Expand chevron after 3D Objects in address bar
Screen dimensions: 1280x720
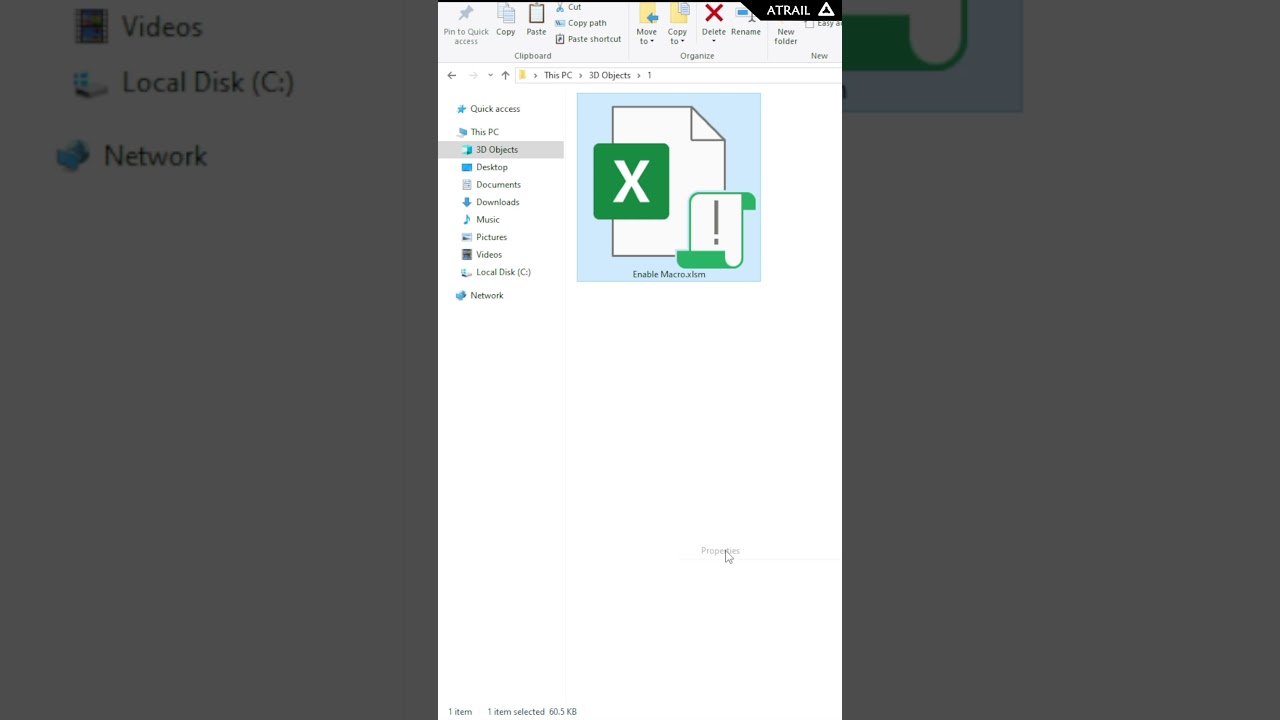638,75
